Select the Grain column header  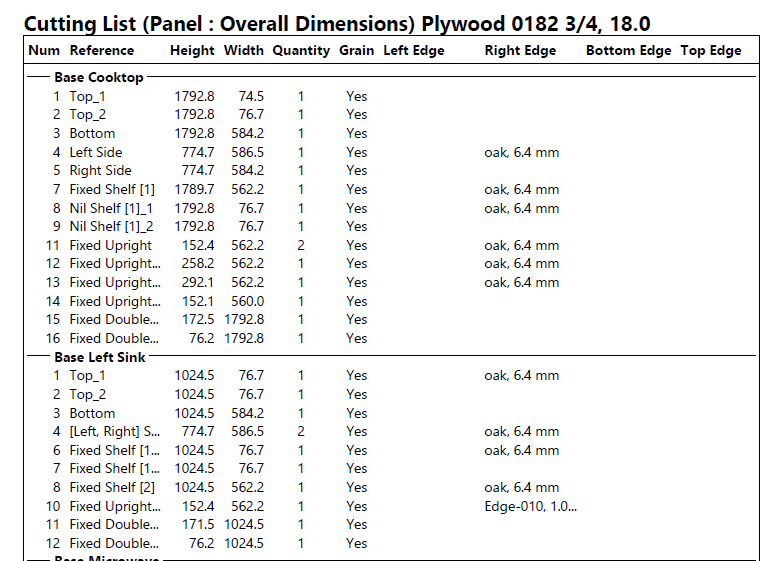tap(357, 51)
